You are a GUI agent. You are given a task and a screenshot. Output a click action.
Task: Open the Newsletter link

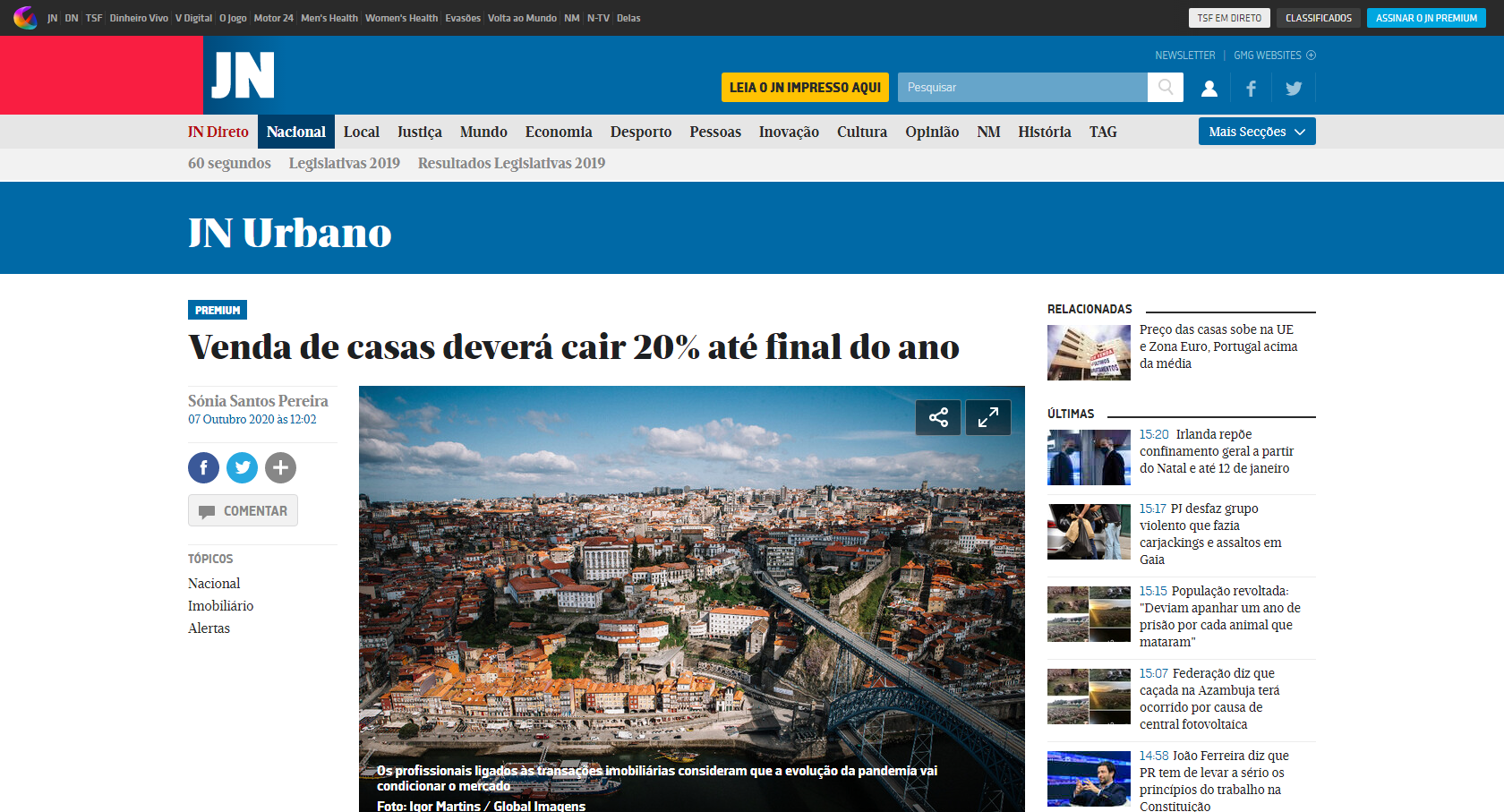point(1185,56)
